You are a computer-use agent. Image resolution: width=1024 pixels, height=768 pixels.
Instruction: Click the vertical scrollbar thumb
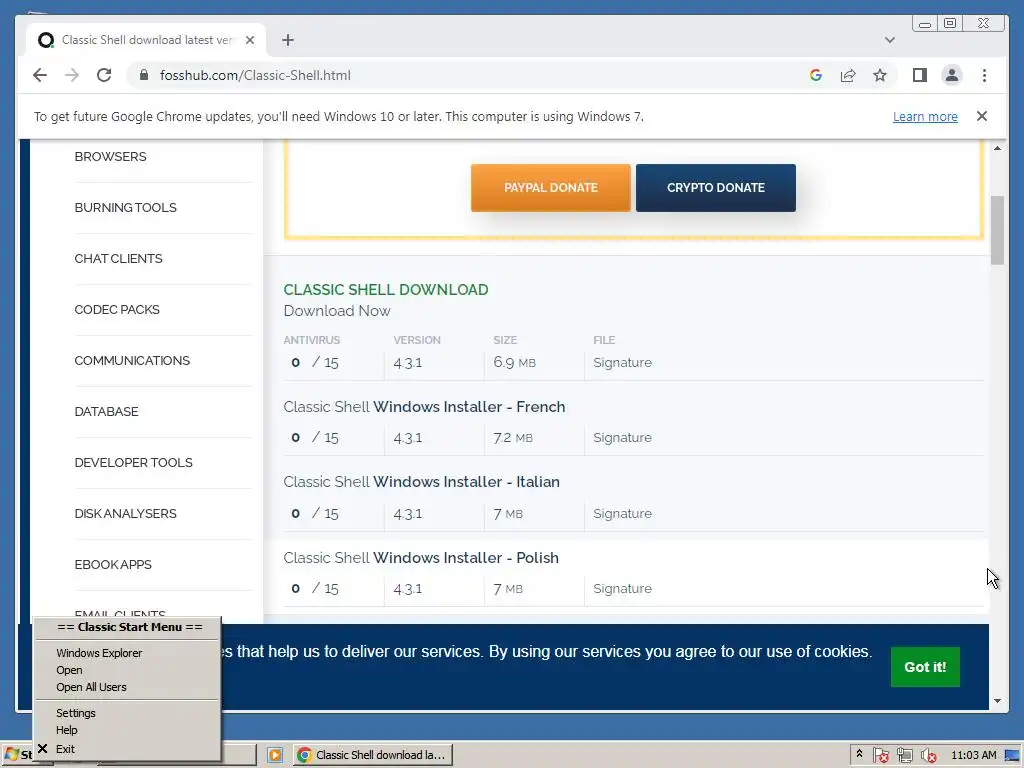pos(997,231)
